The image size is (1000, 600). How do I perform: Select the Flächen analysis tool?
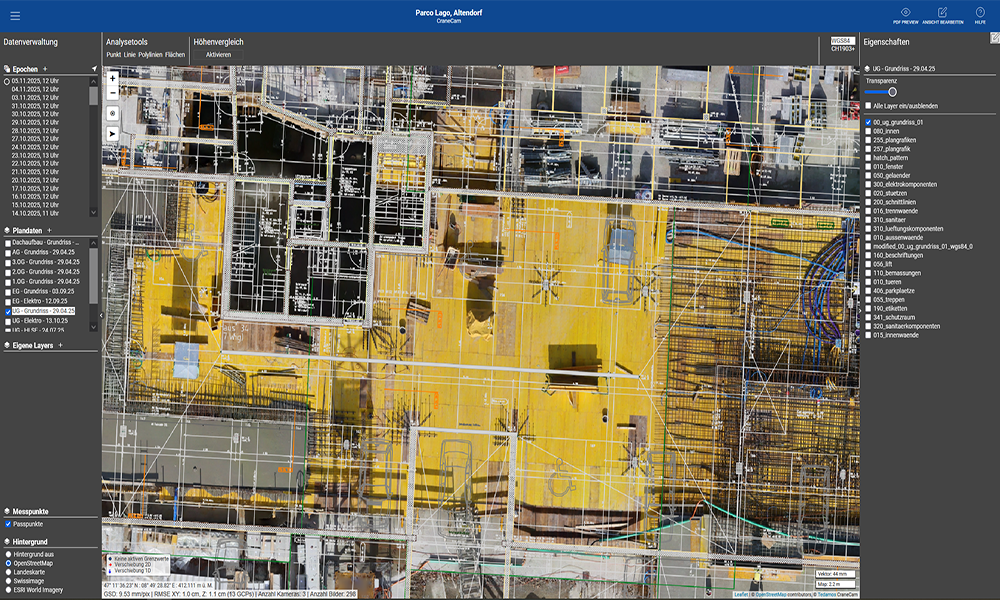coord(175,54)
